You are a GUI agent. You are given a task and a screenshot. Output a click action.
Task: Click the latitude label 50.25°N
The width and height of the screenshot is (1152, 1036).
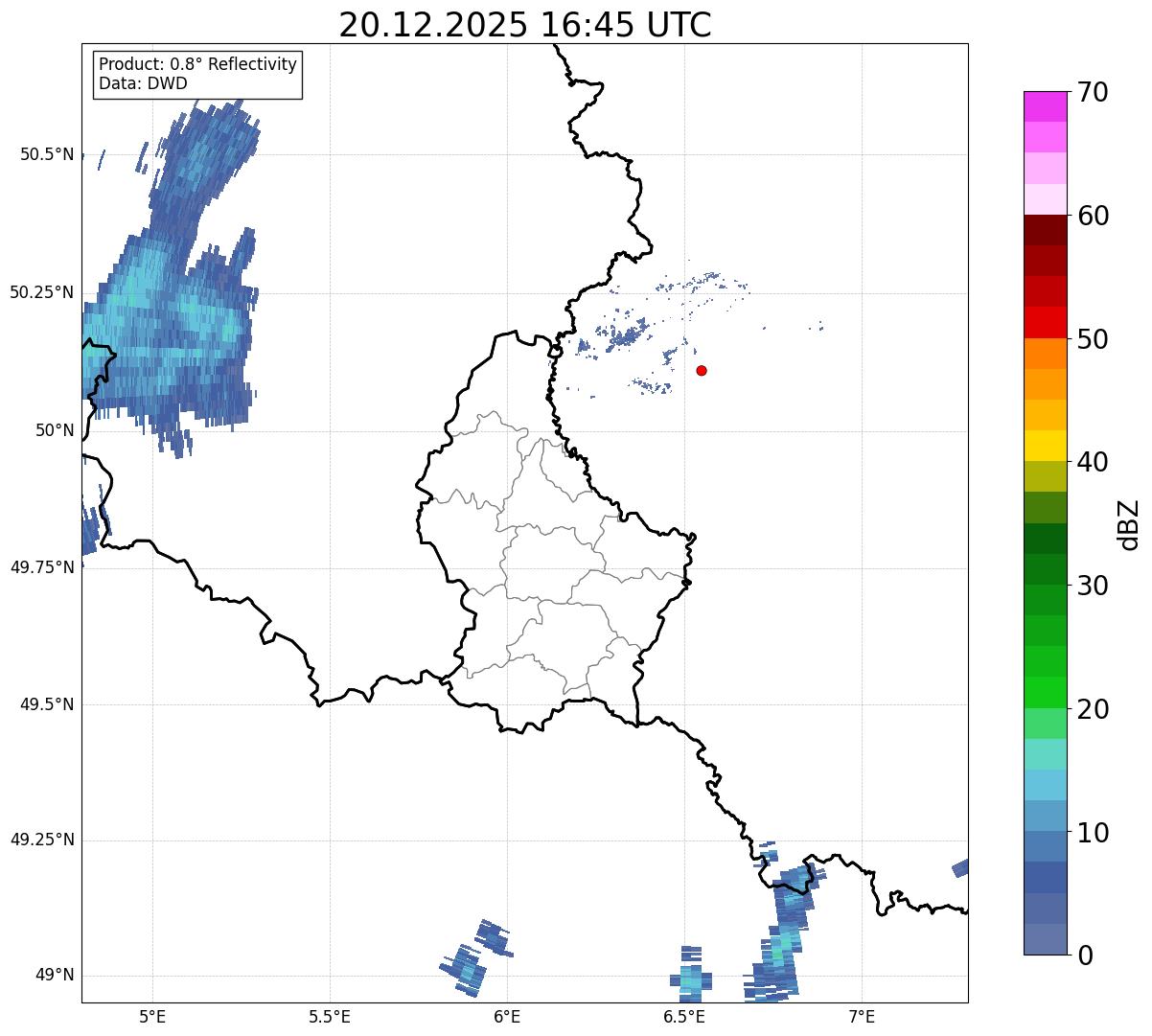41,292
